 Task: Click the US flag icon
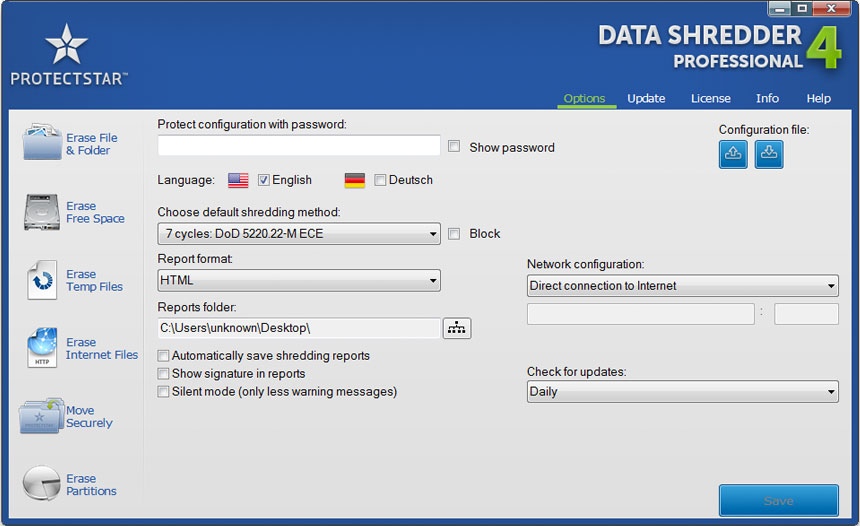pyautogui.click(x=238, y=180)
